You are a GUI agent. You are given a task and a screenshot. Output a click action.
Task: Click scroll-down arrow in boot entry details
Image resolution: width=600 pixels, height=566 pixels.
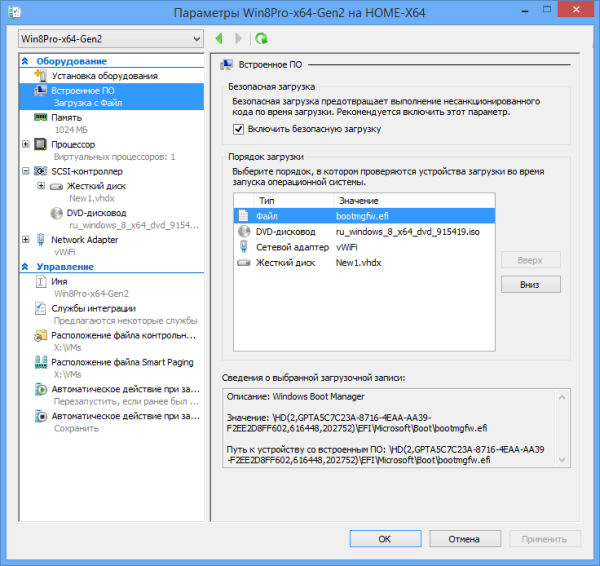[562, 460]
